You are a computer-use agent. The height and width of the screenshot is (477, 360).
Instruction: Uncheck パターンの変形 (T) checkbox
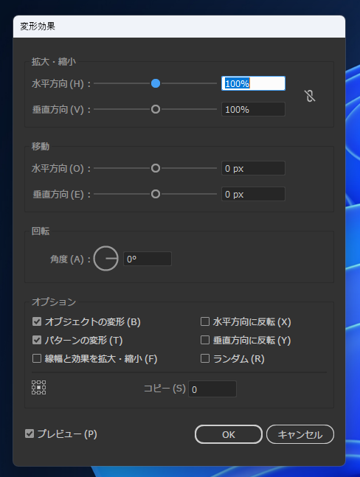(36, 340)
